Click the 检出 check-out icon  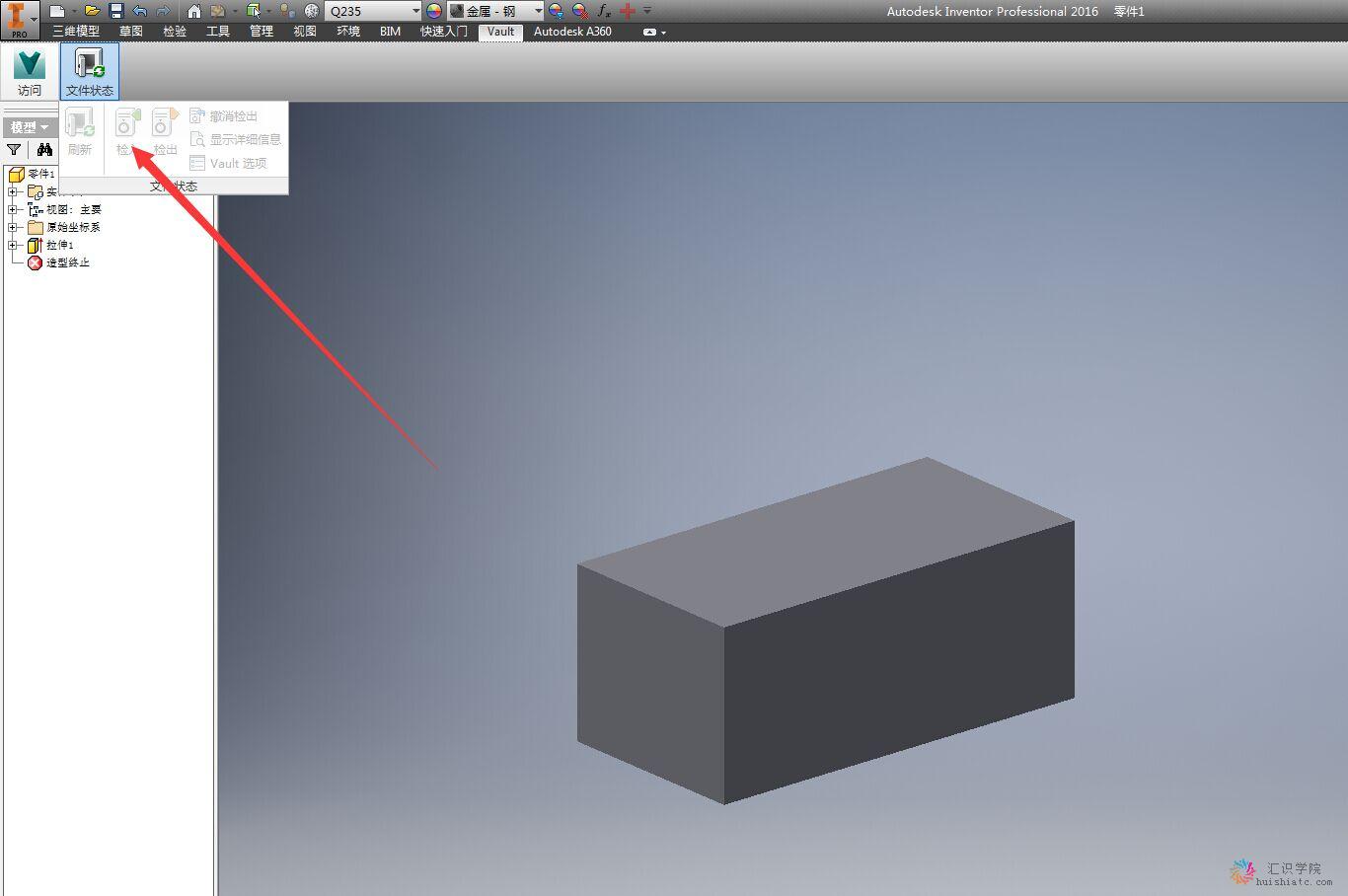(165, 132)
